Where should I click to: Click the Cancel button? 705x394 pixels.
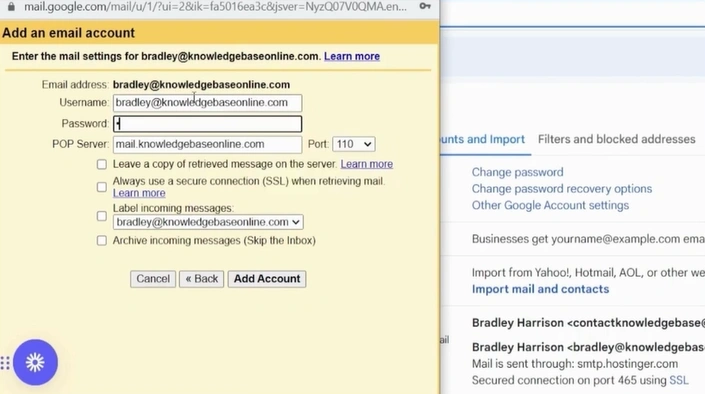pyautogui.click(x=153, y=279)
